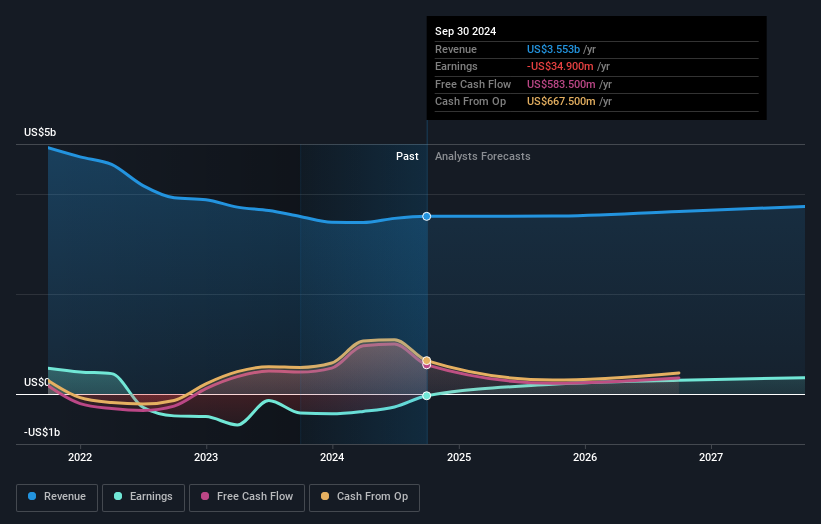821x524 pixels.
Task: Click the 'Free Cash Flow' row label in tooltip
Action: pos(473,84)
